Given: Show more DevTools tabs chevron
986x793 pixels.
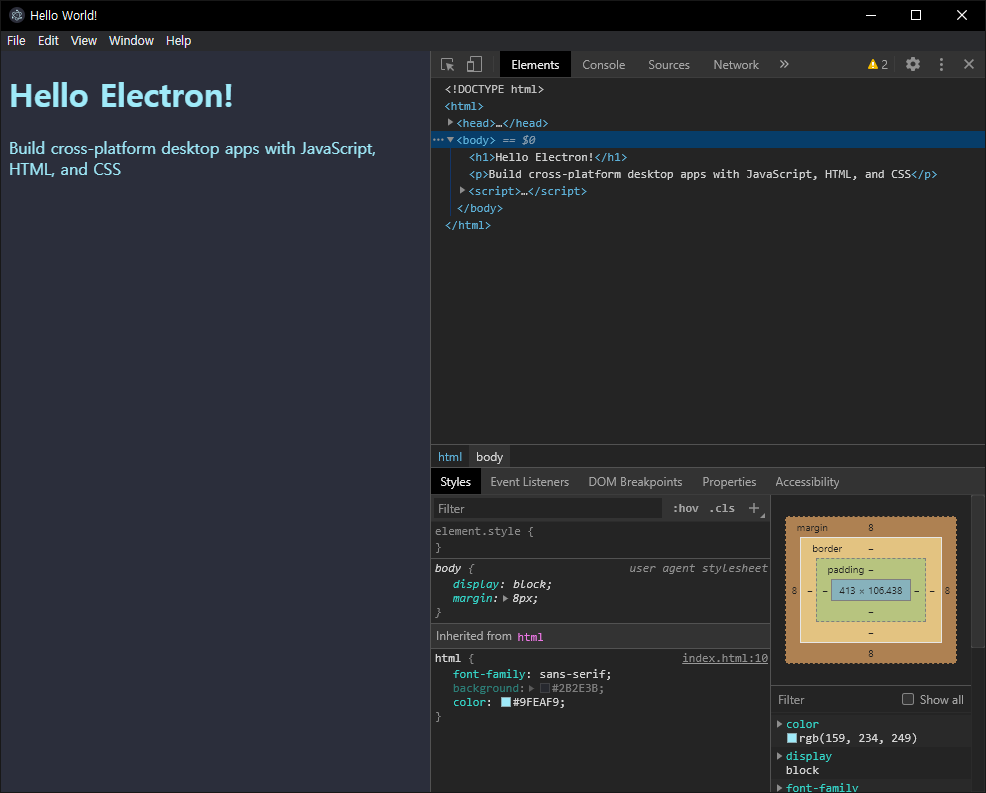Looking at the screenshot, I should click(784, 64).
